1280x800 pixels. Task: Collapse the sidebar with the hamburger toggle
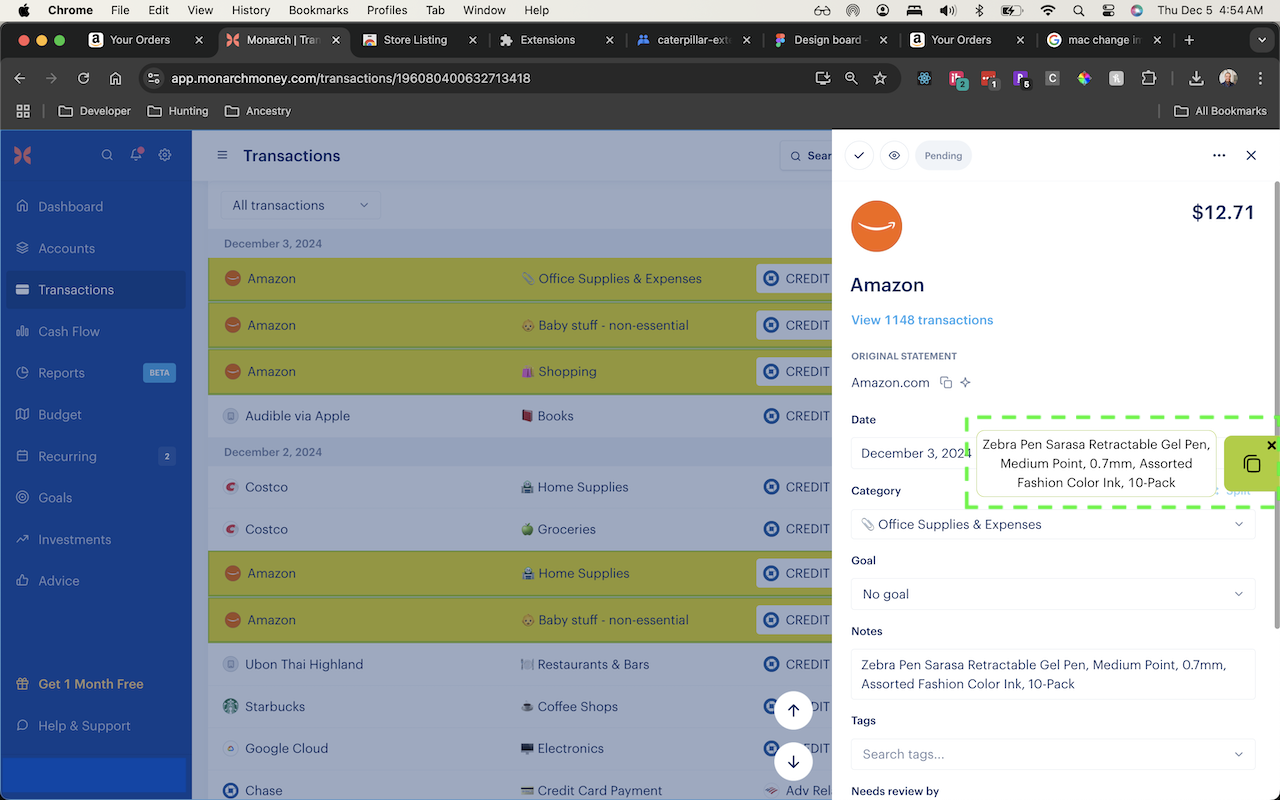tap(221, 155)
